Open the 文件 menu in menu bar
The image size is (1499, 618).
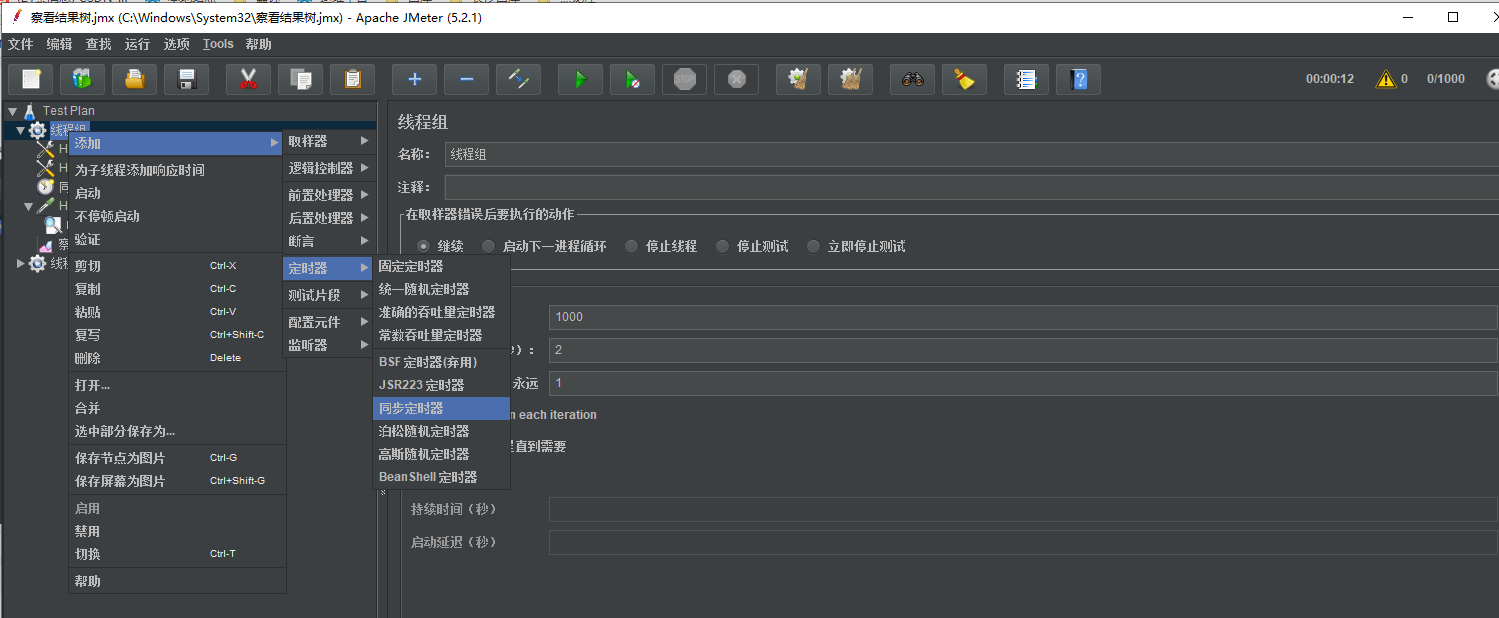pos(21,44)
